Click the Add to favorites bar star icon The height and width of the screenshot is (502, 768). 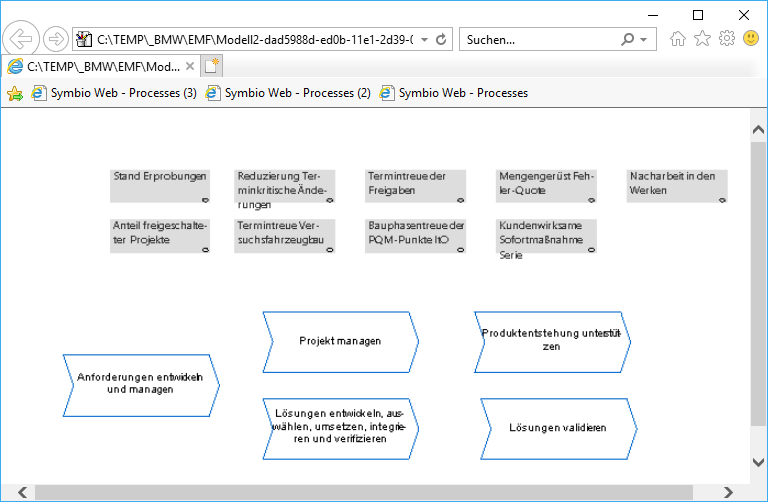[15, 93]
